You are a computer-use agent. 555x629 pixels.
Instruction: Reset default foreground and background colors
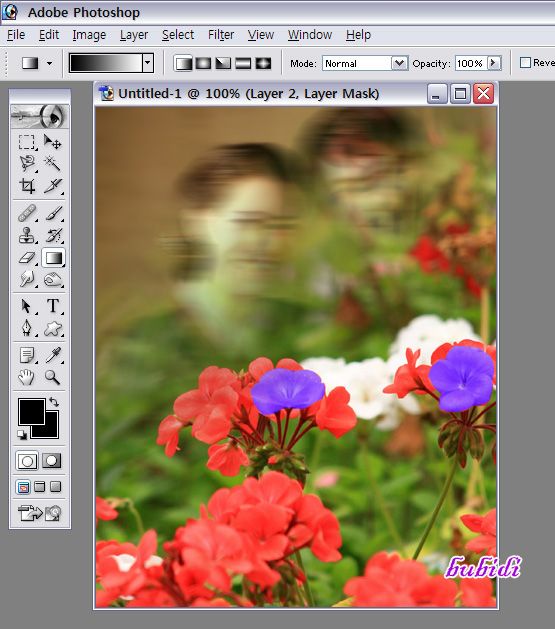pyautogui.click(x=22, y=434)
